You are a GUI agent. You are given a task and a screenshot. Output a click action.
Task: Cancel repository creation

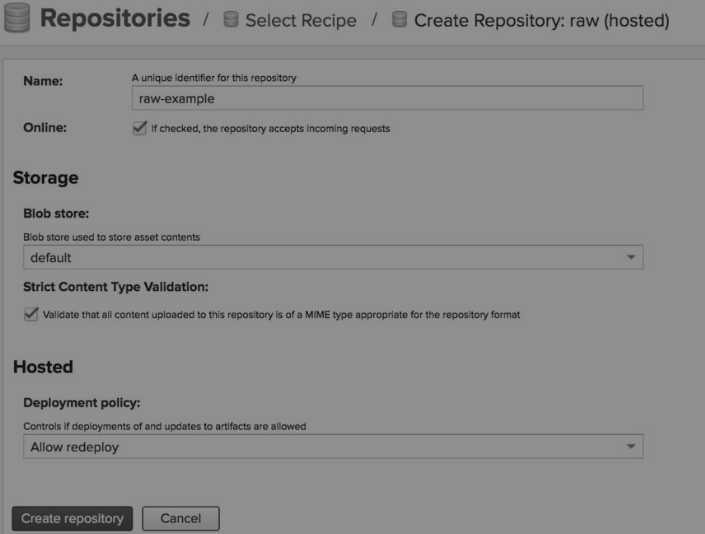point(181,518)
